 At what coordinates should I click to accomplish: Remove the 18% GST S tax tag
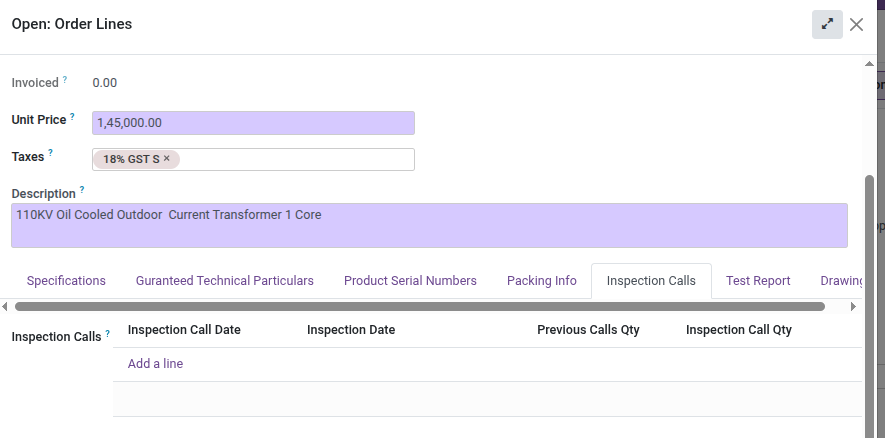point(167,159)
